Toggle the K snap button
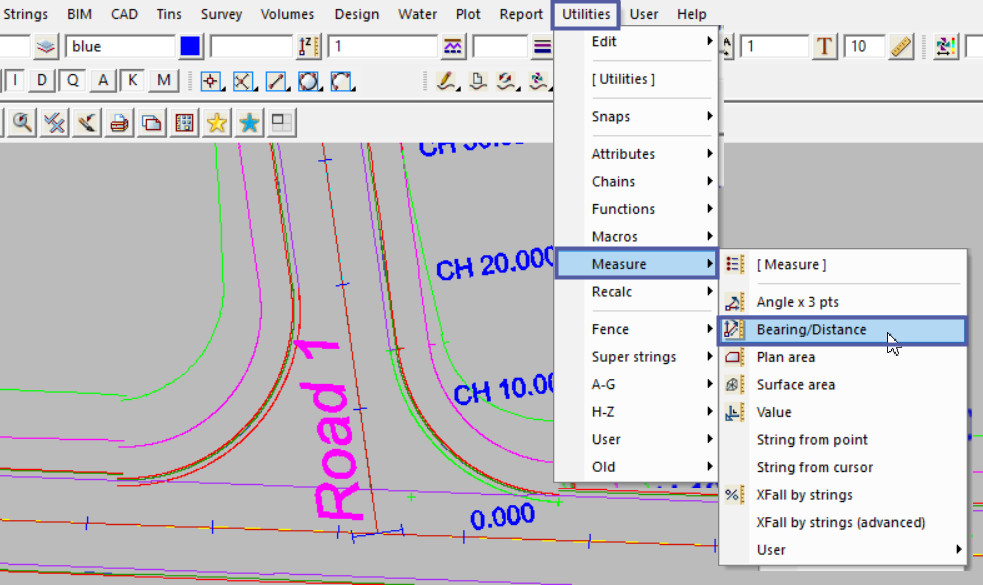Image resolution: width=983 pixels, height=585 pixels. tap(133, 81)
